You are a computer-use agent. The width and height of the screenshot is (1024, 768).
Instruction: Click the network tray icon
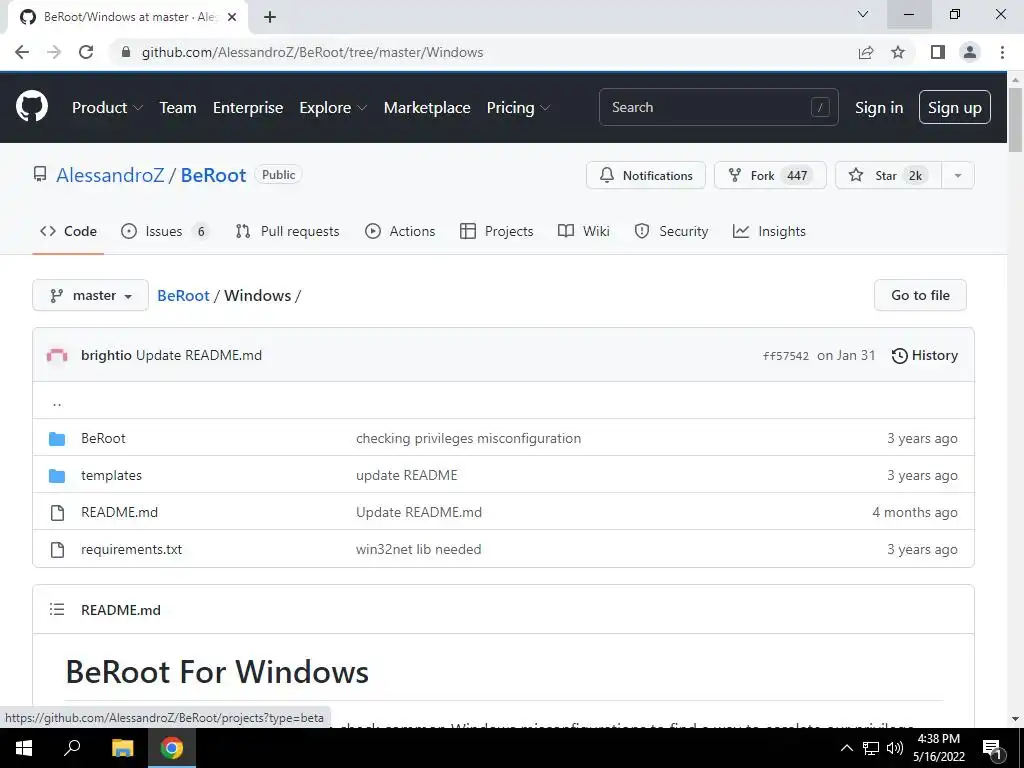tap(871, 748)
